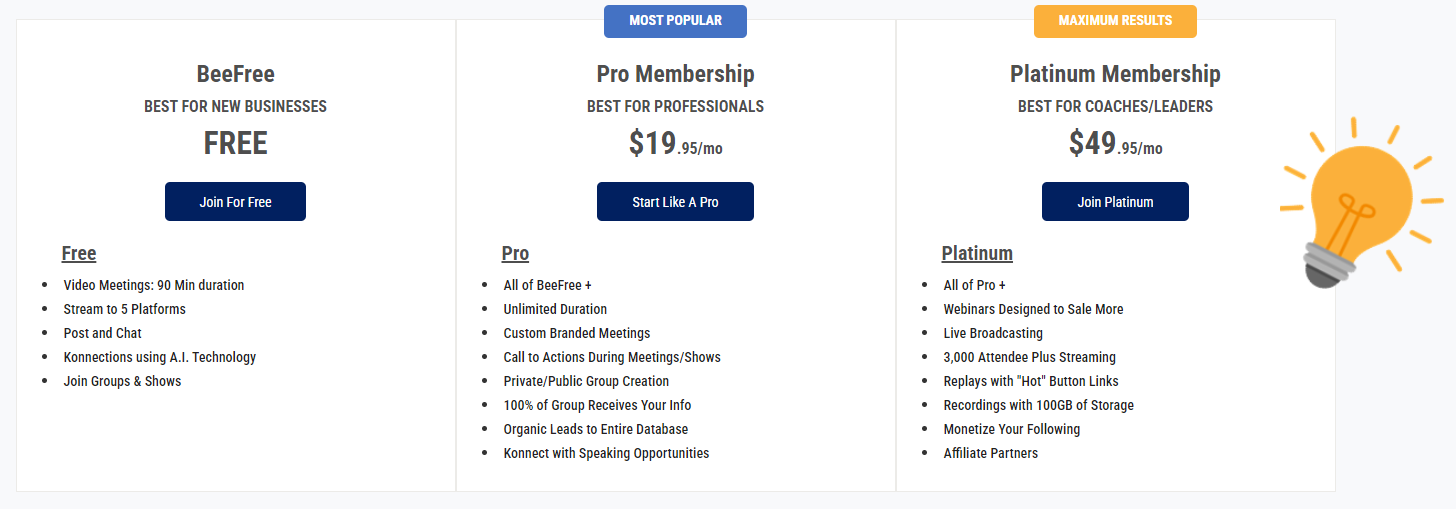Click the underlined Free section heading
This screenshot has width=1456, height=509.
[79, 253]
